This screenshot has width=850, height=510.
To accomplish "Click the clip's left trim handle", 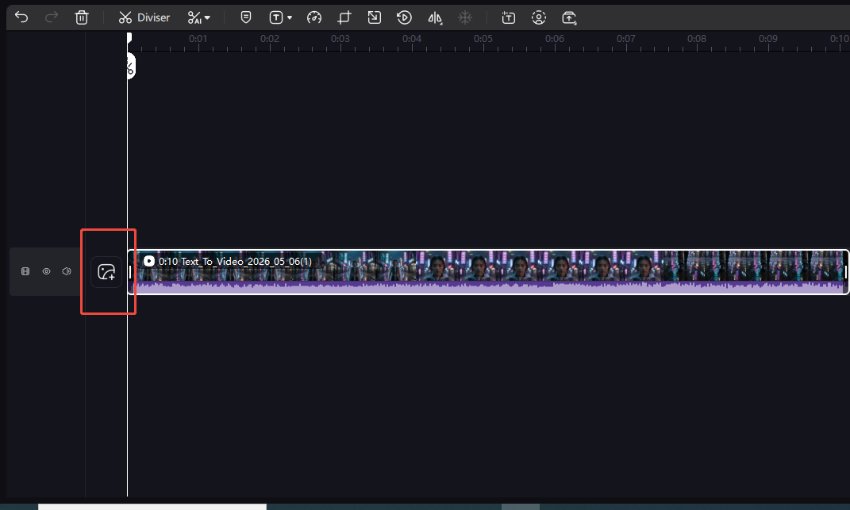I will (130, 272).
